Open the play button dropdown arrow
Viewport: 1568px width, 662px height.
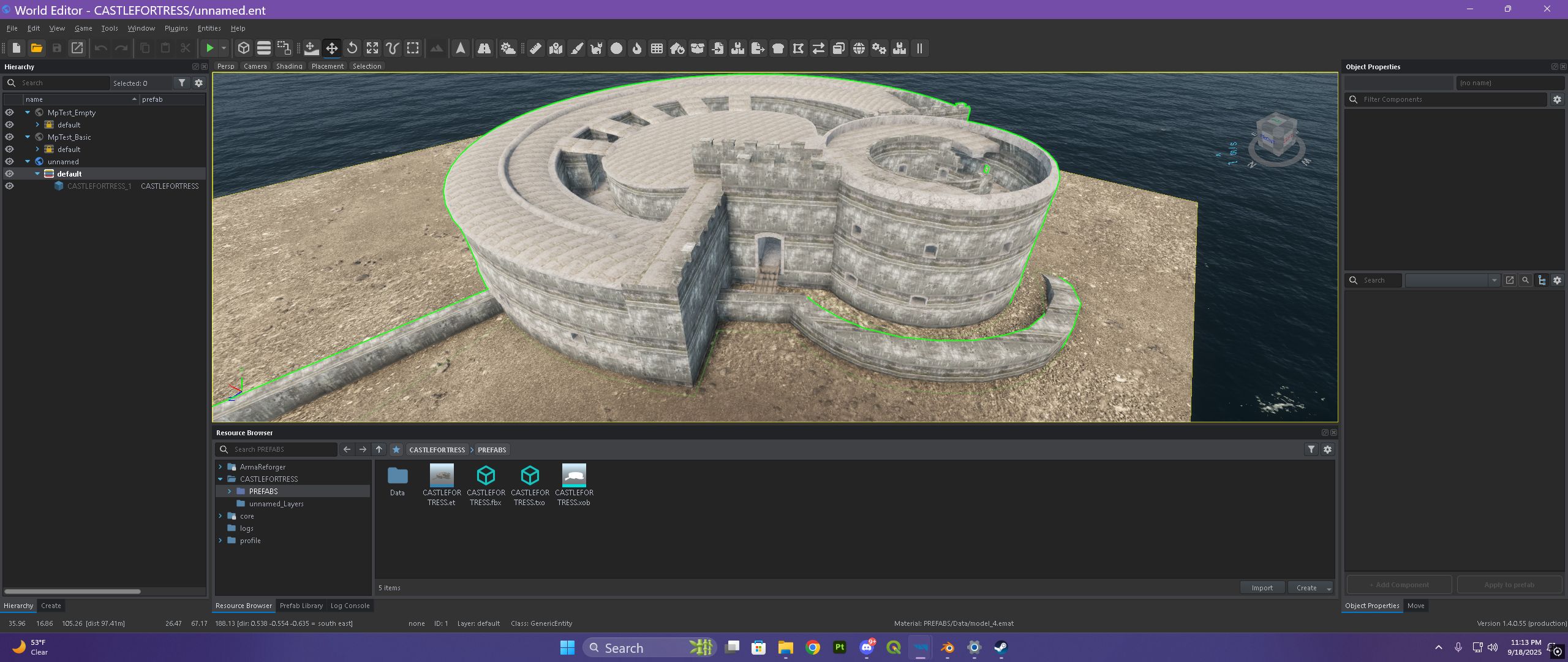coord(224,48)
